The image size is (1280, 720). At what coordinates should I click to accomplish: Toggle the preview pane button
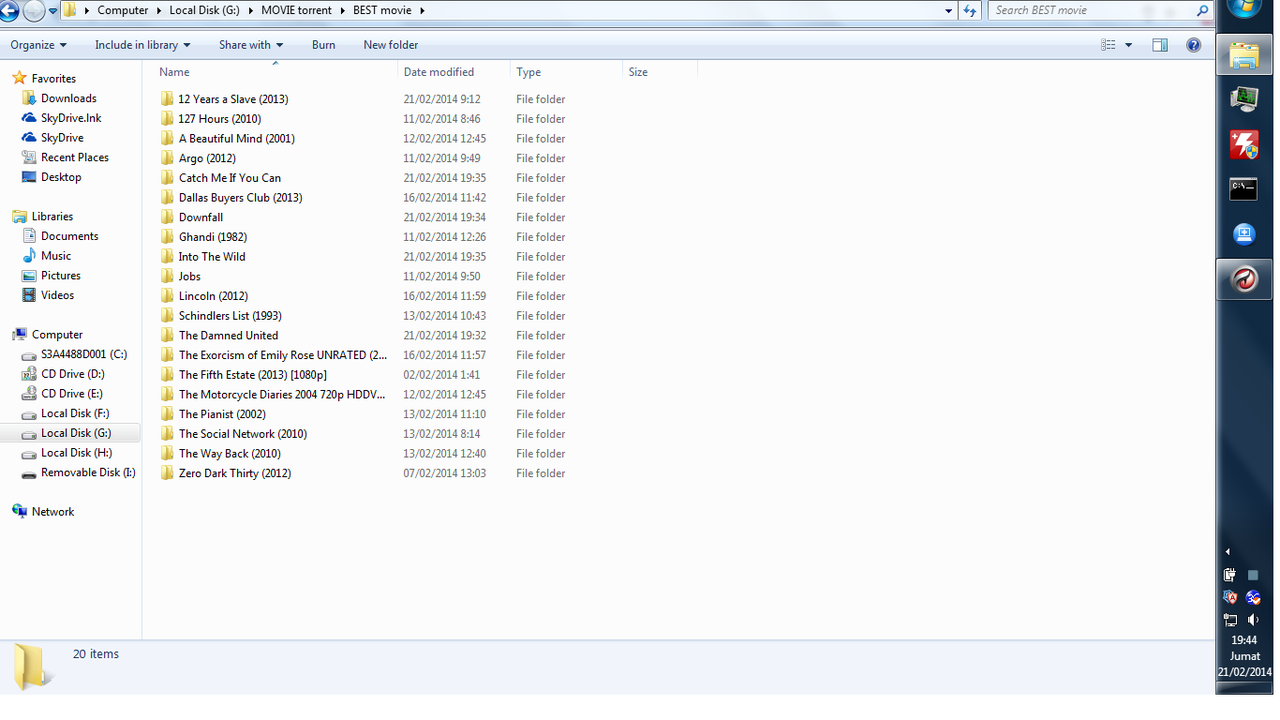[1160, 45]
